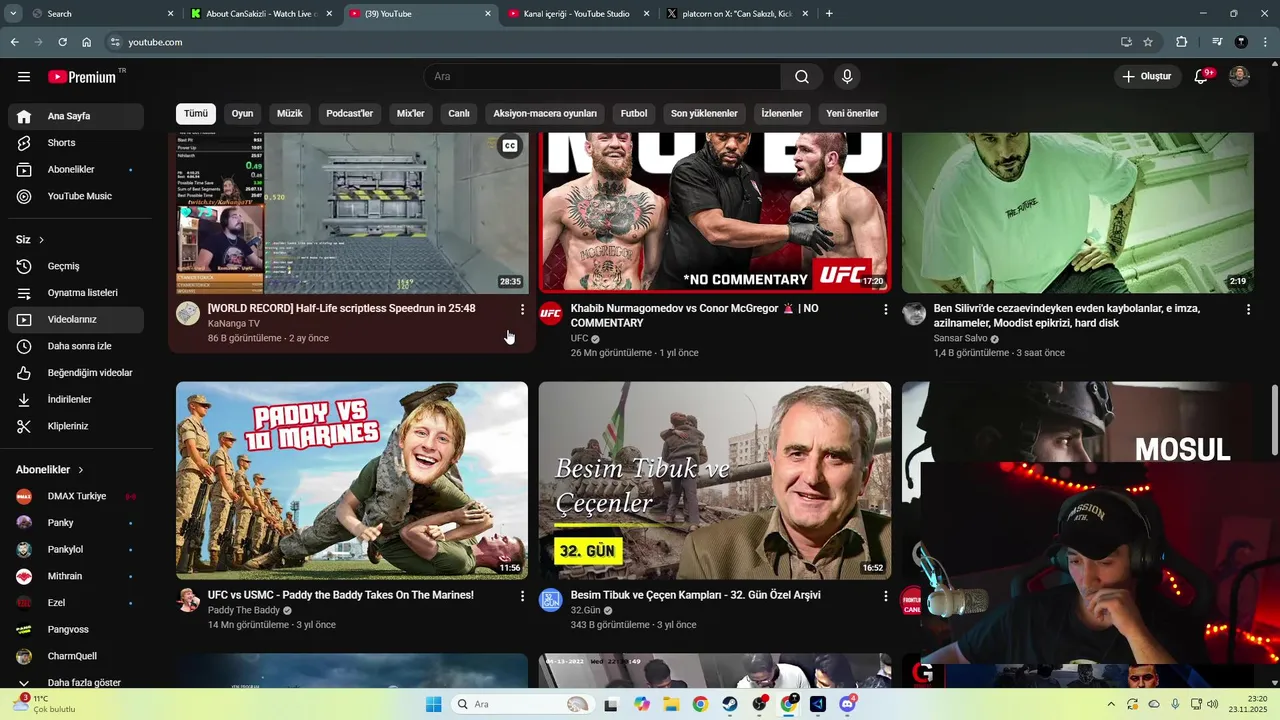Select the Futbol filter chip
The width and height of the screenshot is (1280, 720).
pos(634,113)
